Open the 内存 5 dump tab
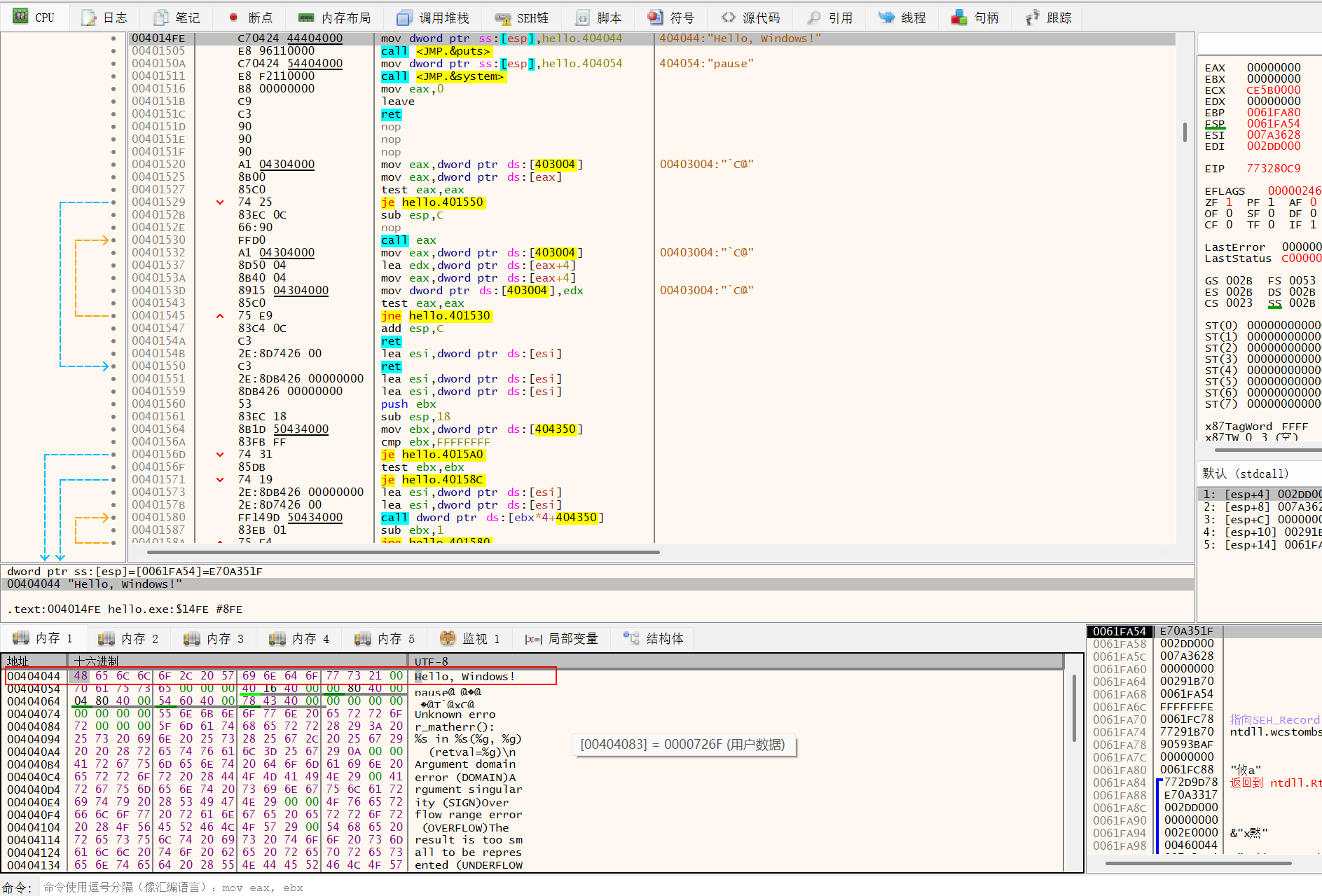The image size is (1322, 896). click(x=385, y=638)
